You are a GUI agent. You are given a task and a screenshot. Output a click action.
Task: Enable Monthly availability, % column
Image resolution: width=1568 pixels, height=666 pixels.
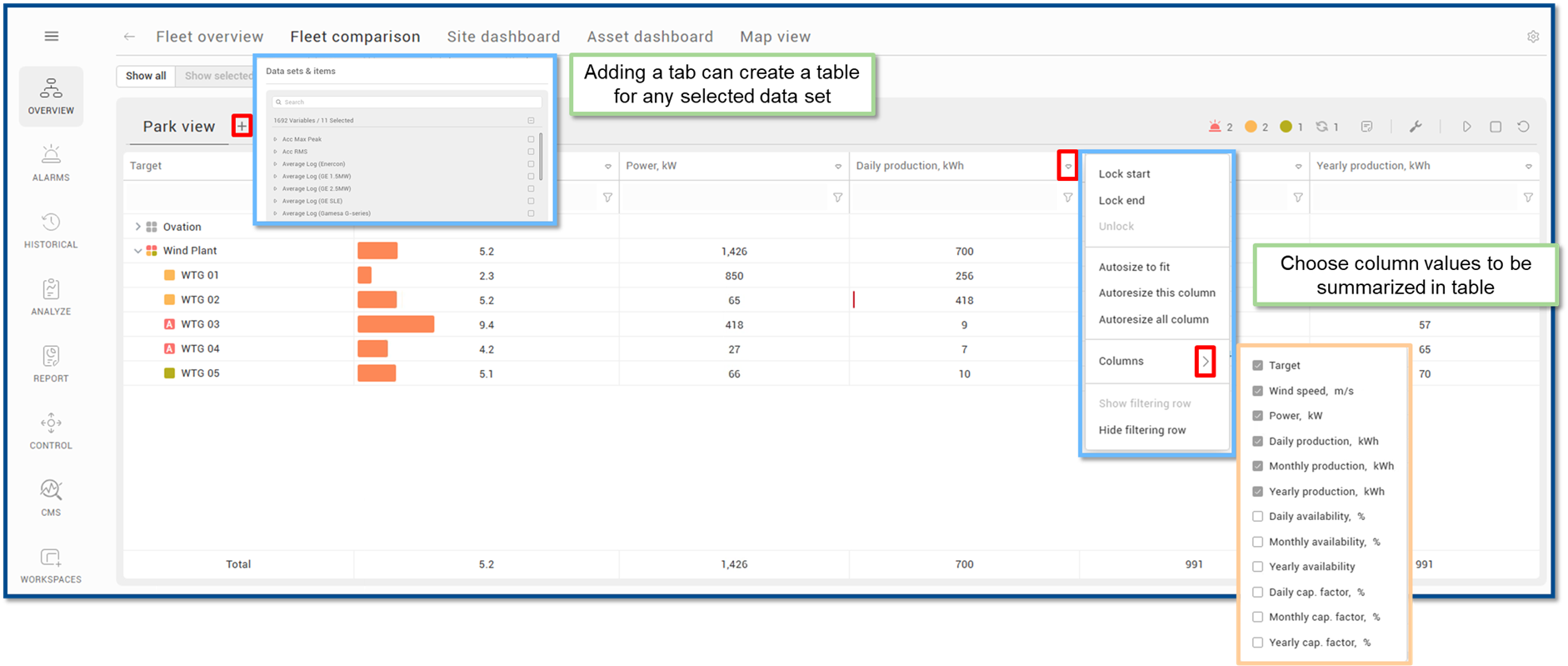1258,542
